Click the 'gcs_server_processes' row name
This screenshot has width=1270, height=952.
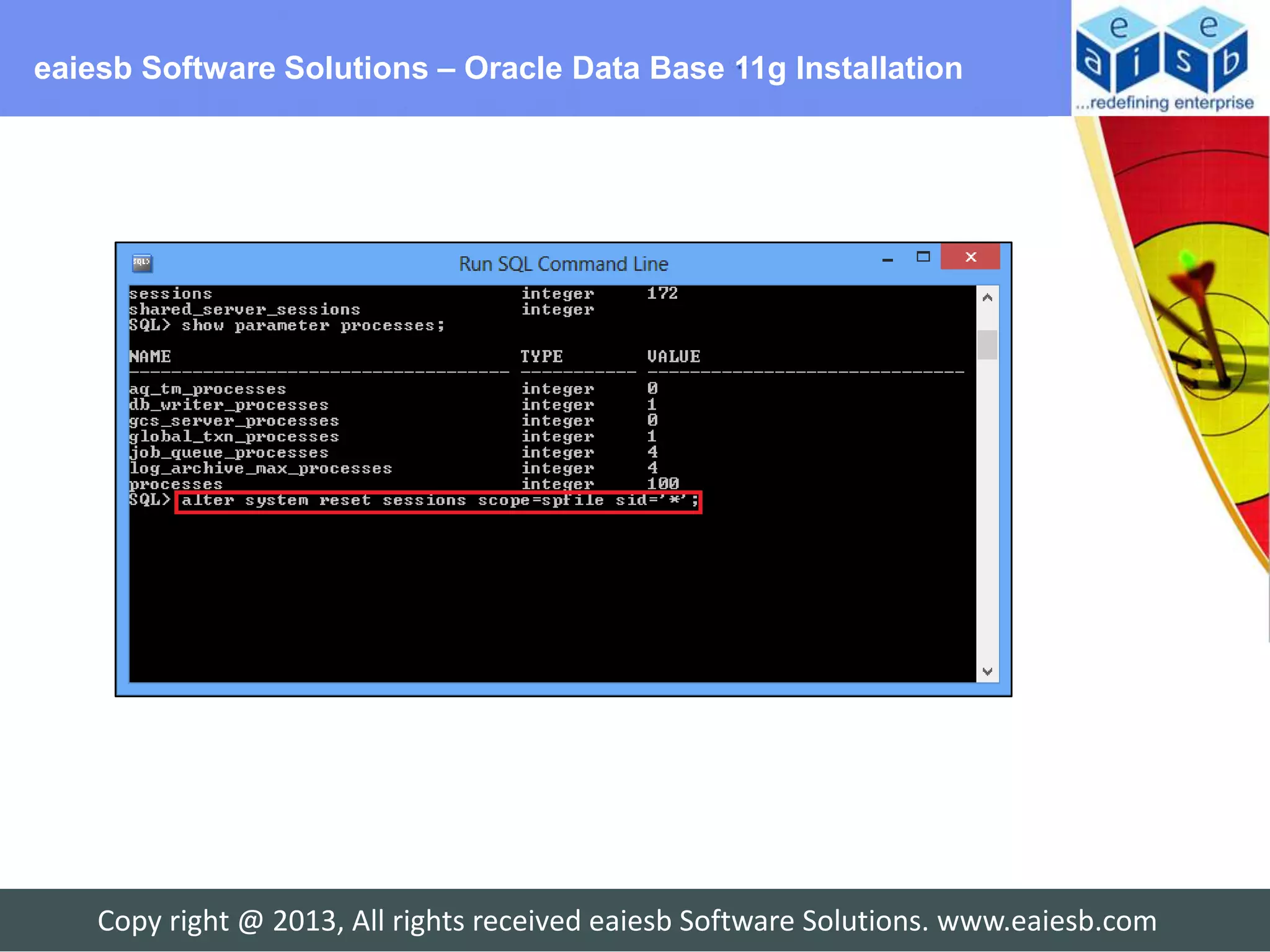pyautogui.click(x=234, y=421)
